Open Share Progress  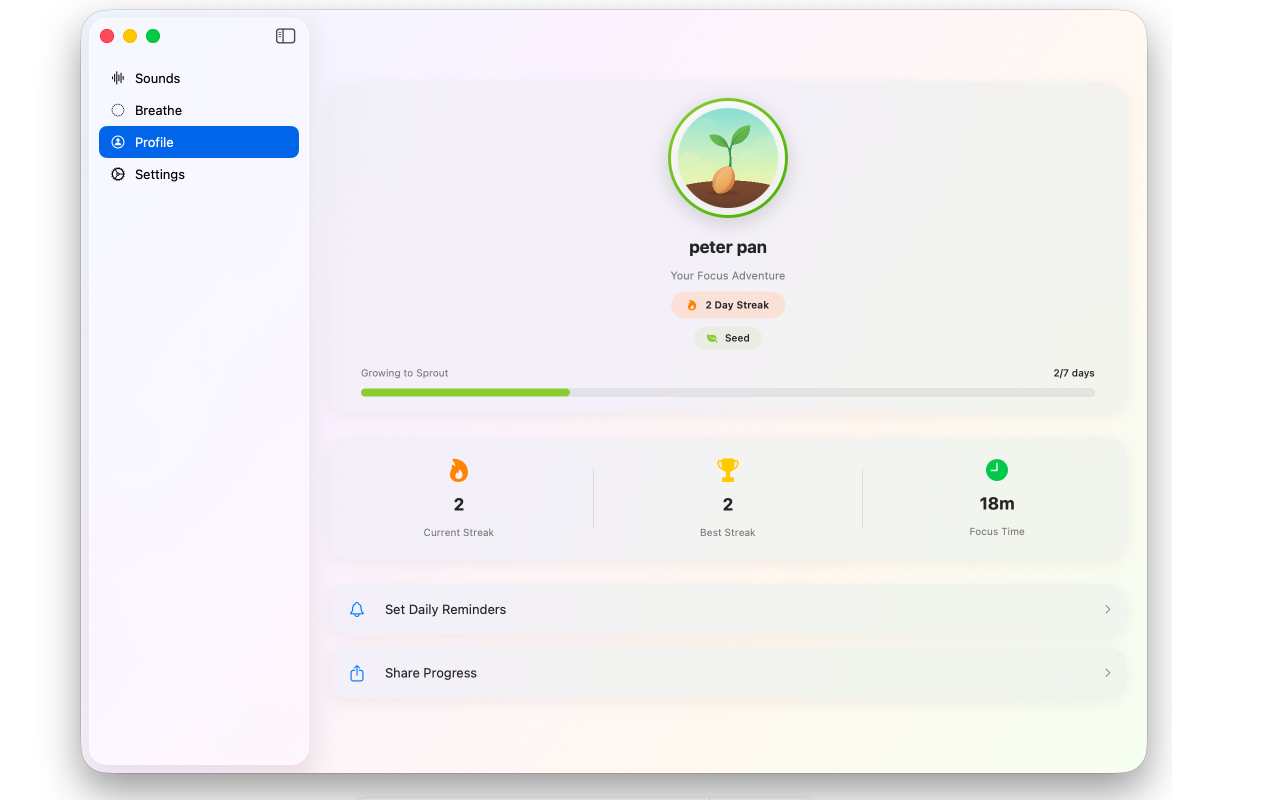[728, 673]
